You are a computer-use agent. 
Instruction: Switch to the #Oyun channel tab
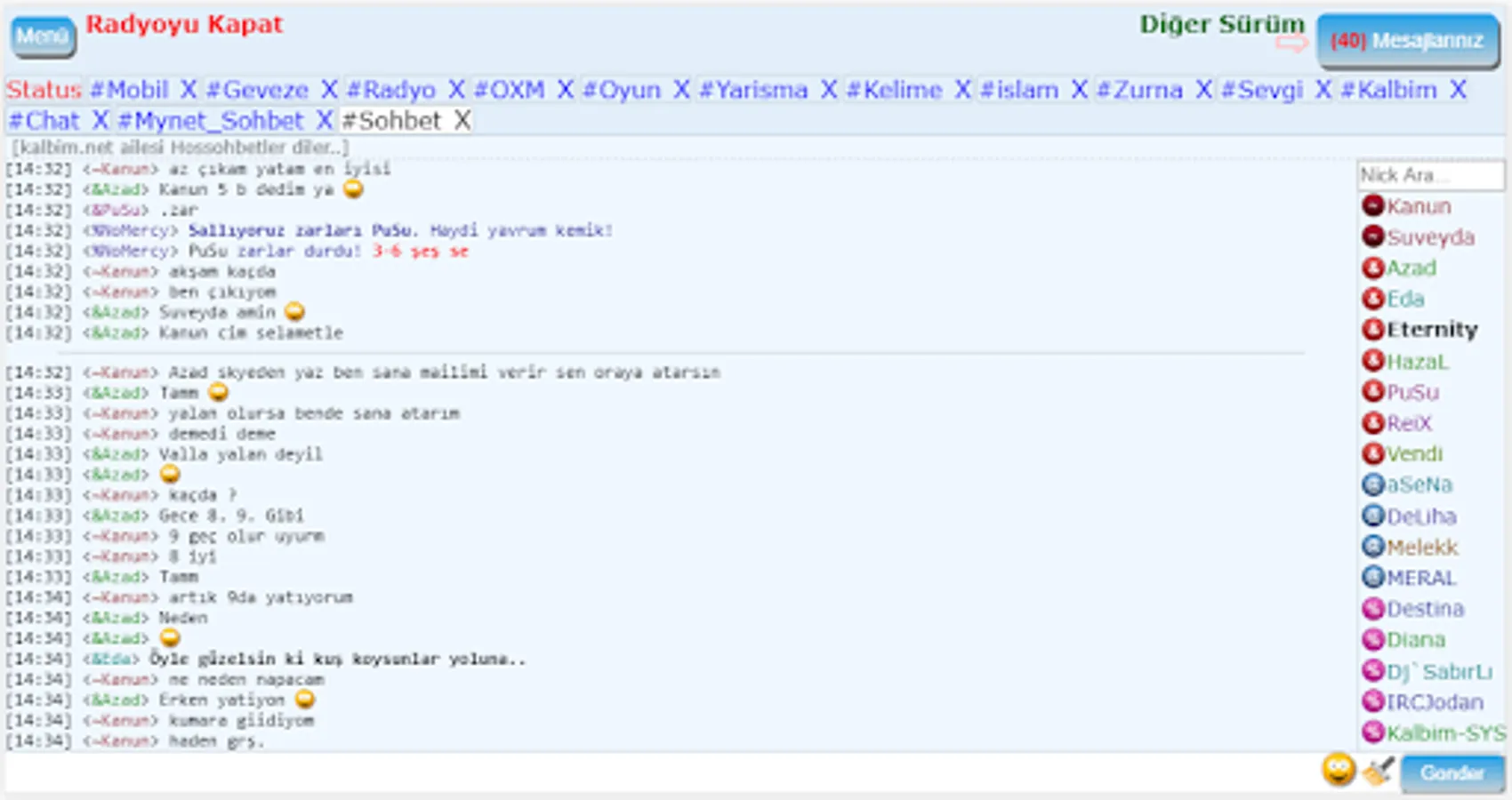point(622,90)
